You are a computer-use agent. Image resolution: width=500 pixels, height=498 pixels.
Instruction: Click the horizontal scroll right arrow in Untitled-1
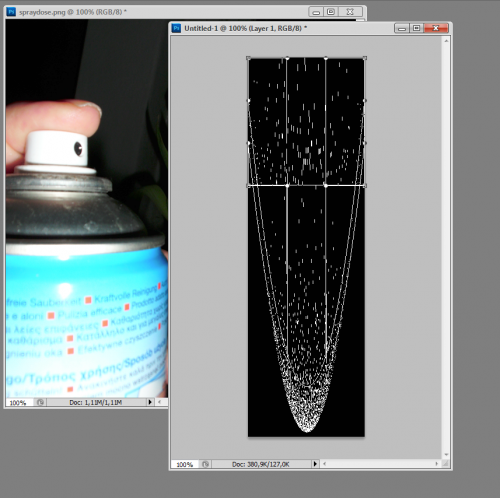pyautogui.click(x=436, y=464)
